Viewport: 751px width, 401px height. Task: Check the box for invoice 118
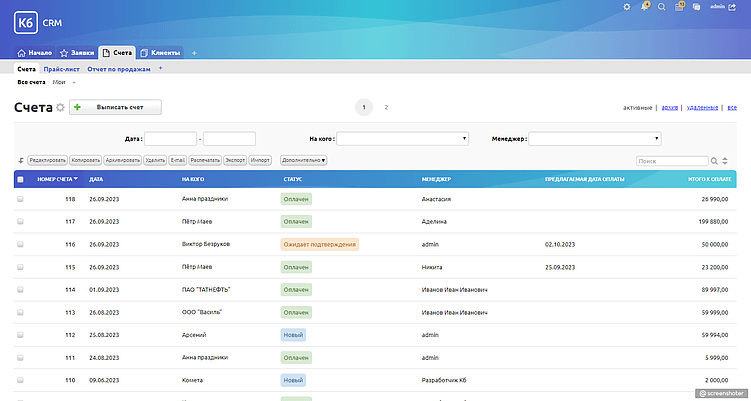20,199
